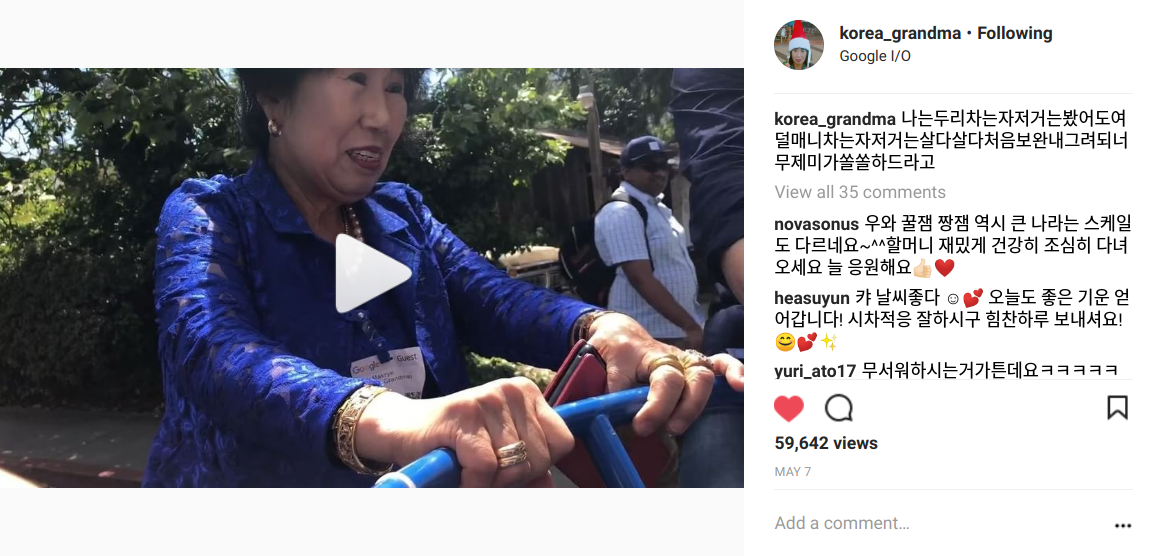
Task: Click korea_grandma username in caption
Action: (835, 120)
